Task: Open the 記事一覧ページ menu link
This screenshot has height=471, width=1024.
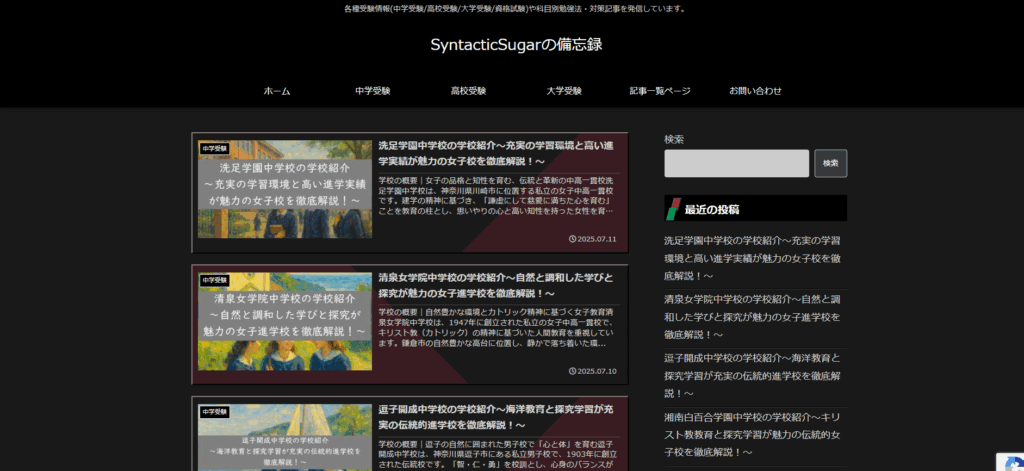Action: click(660, 91)
